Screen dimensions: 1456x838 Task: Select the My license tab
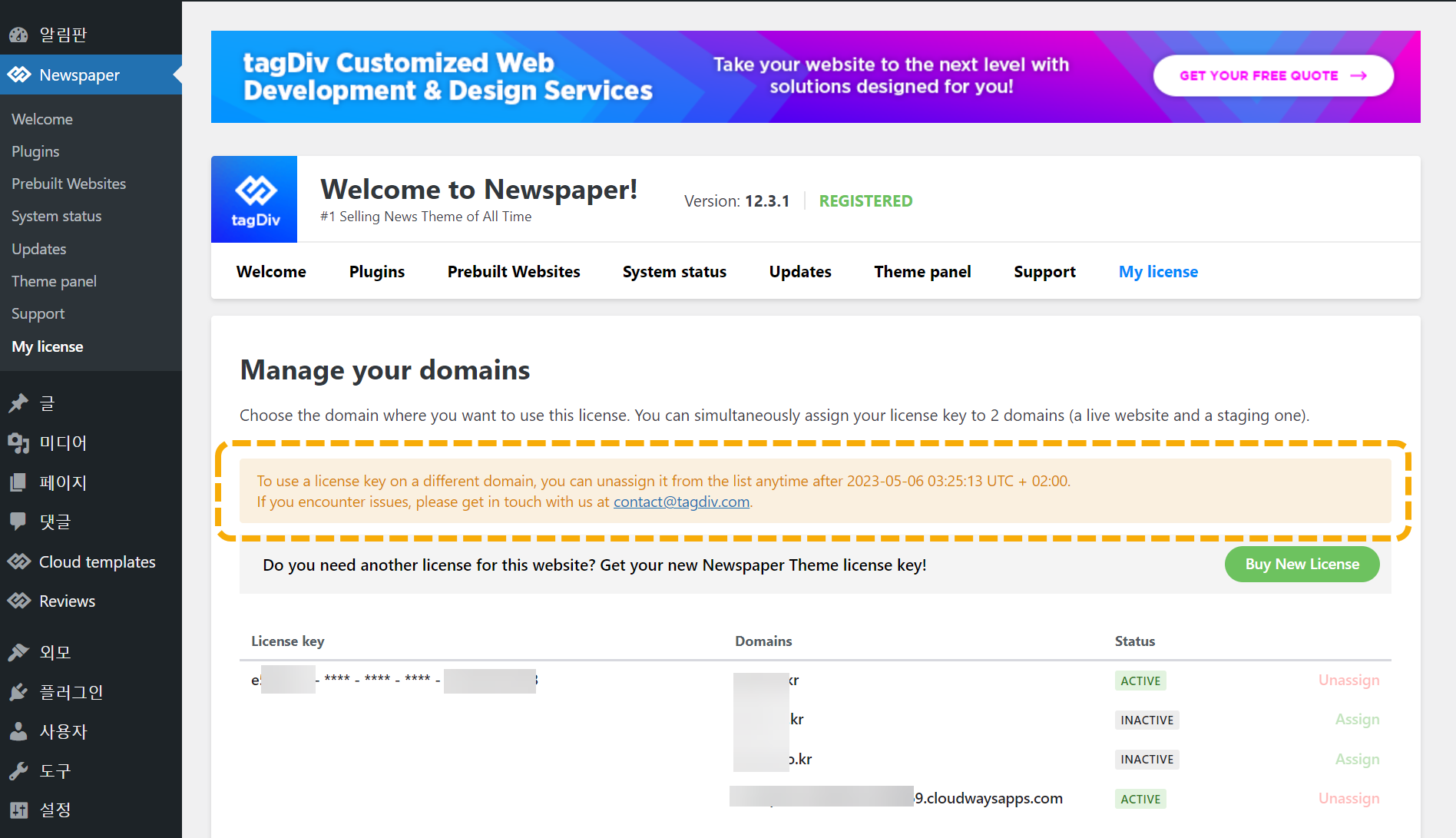[x=1158, y=271]
